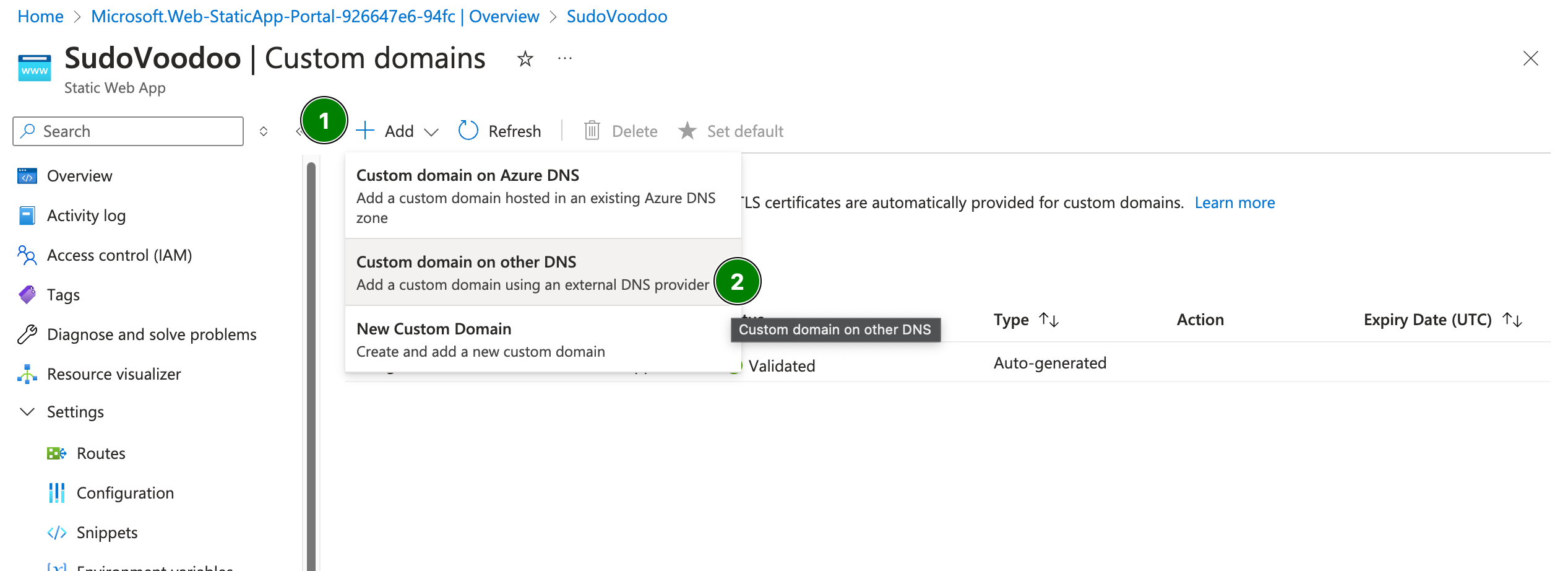
Task: Sort by Expiry Date (UTC) column
Action: point(1442,320)
